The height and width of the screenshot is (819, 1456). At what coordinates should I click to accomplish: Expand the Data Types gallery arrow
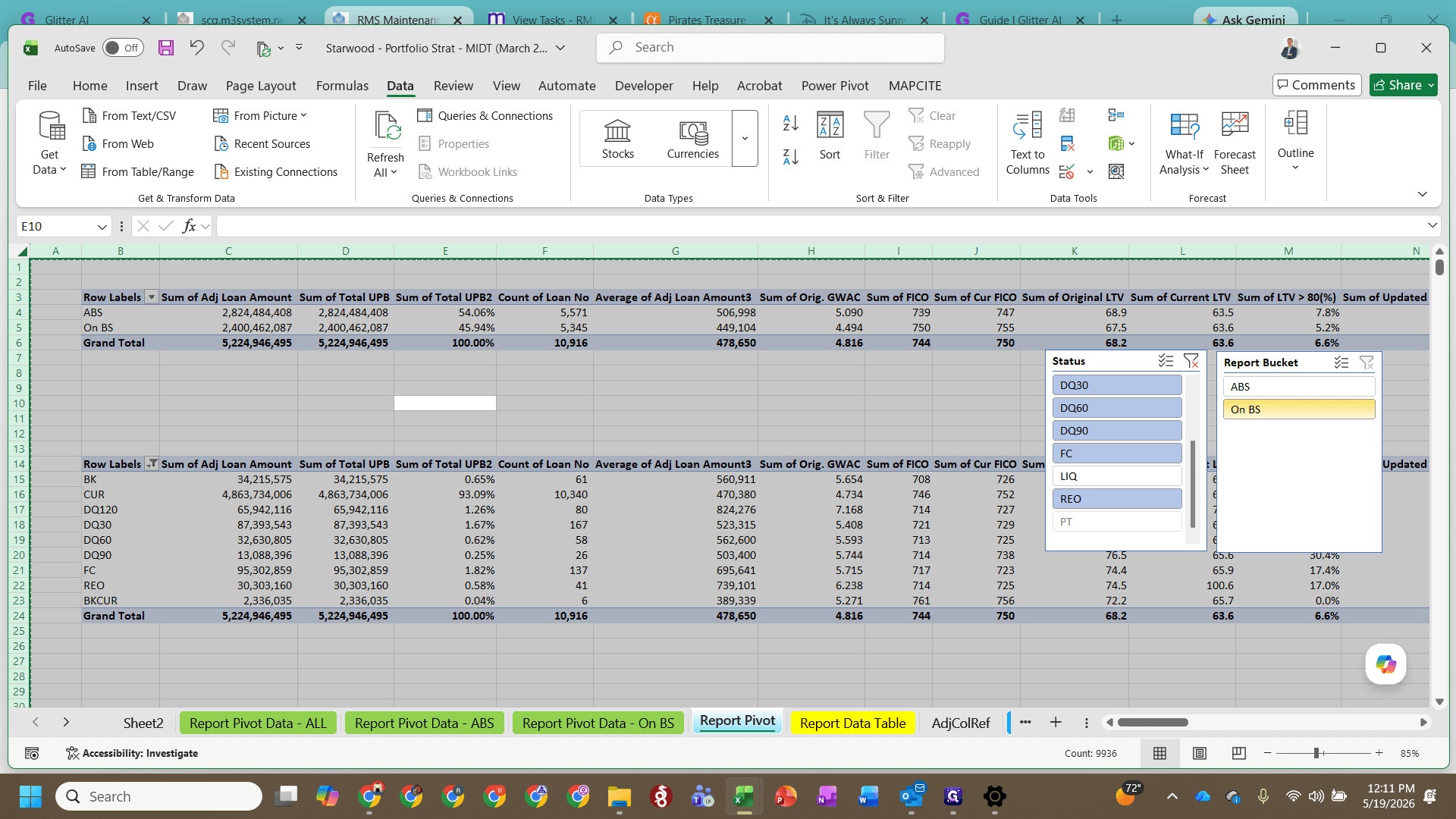click(x=745, y=139)
